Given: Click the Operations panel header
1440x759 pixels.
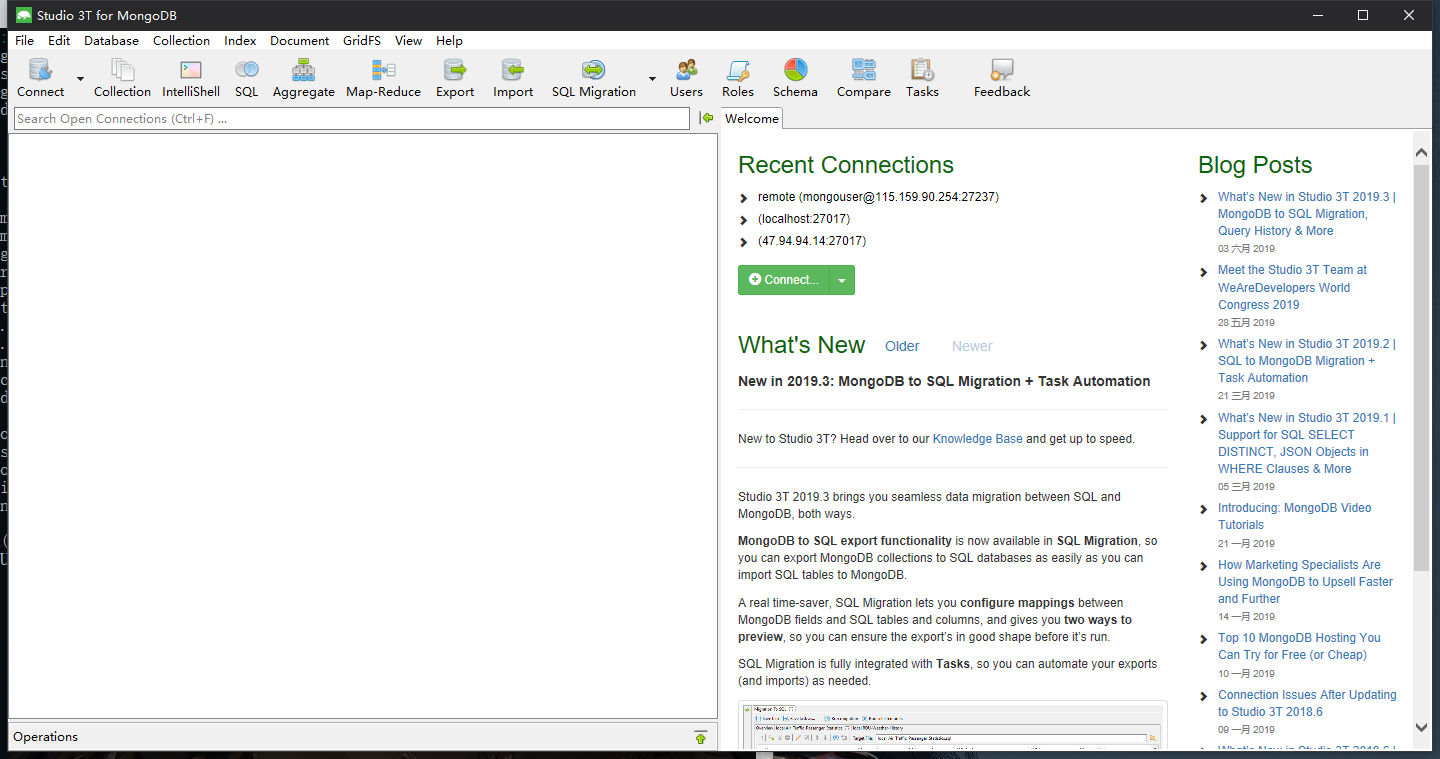Looking at the screenshot, I should pyautogui.click(x=363, y=737).
